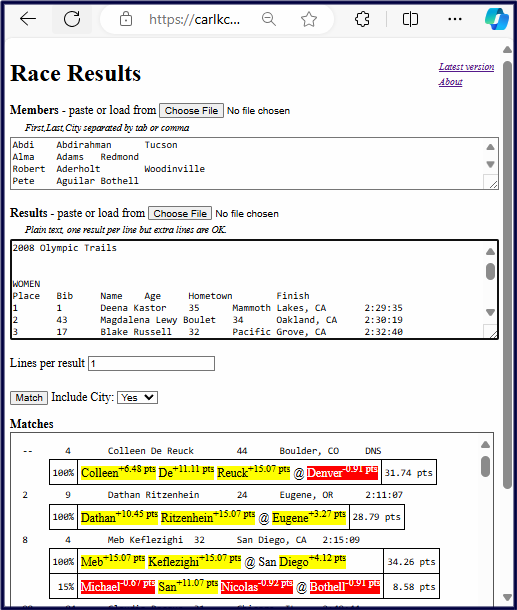Launch Copilot from the browser toolbar
This screenshot has height=610, width=517.
497,19
